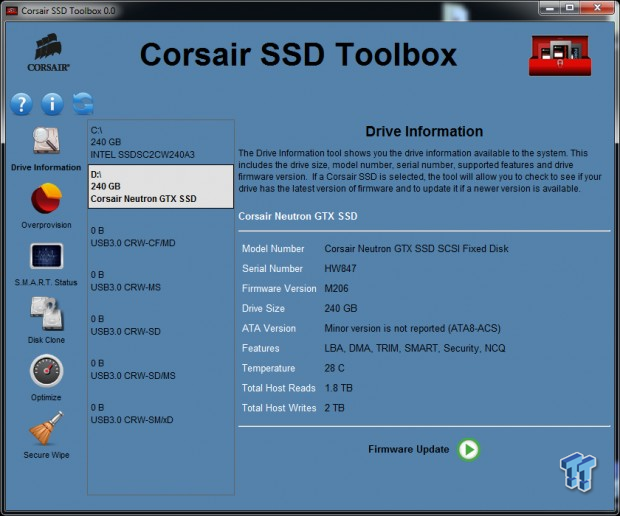Open the Optimize gauge icon
The image size is (620, 516).
[x=46, y=370]
